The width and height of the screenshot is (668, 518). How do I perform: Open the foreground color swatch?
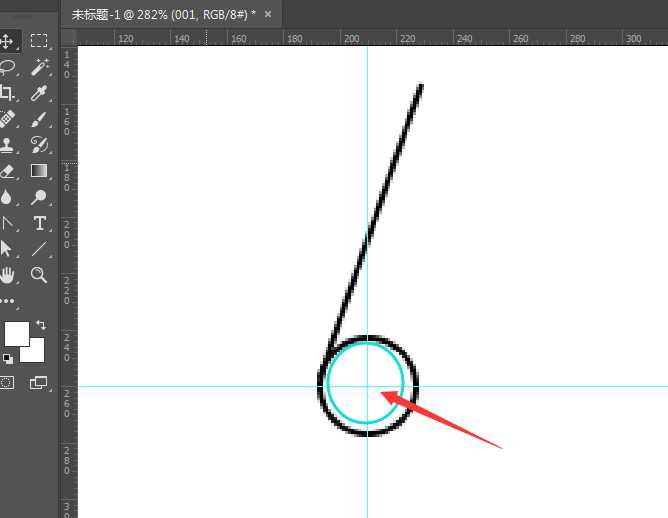(15, 333)
